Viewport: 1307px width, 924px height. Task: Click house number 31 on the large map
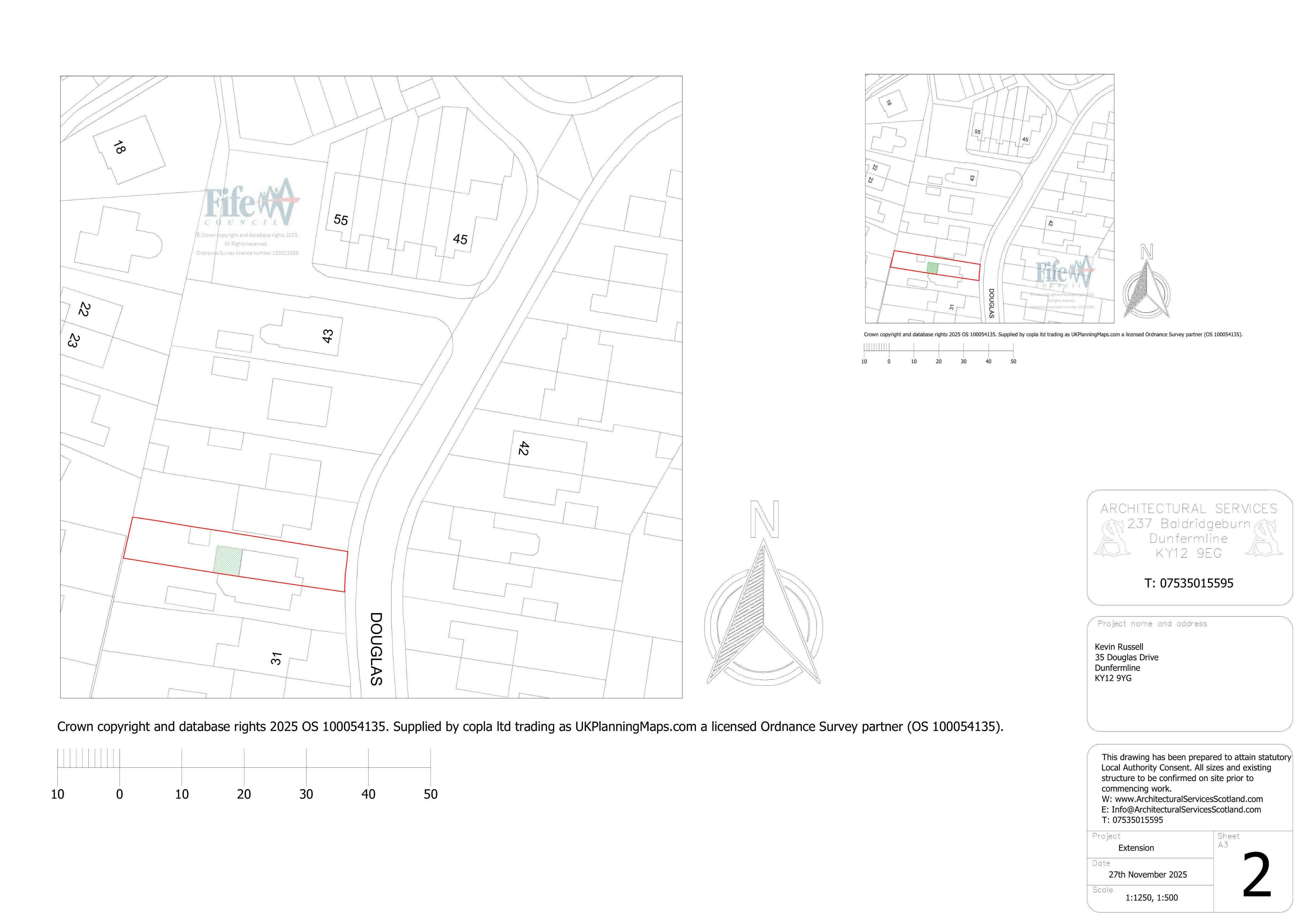(x=276, y=659)
